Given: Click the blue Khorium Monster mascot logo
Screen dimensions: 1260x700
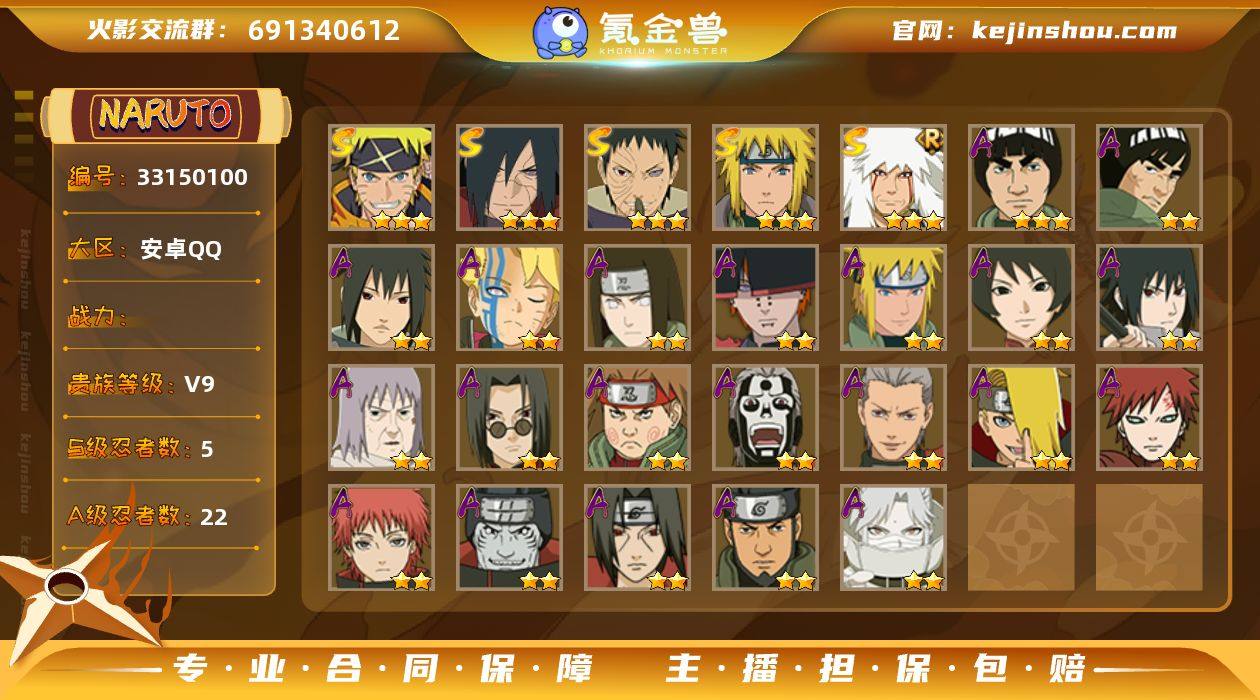Looking at the screenshot, I should [559, 32].
